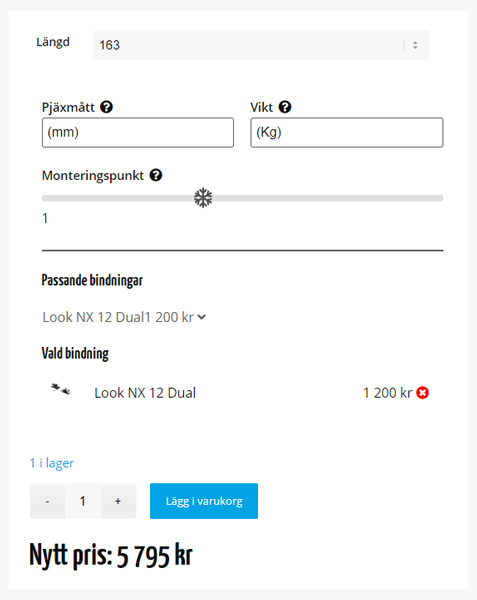The height and width of the screenshot is (600, 477).
Task: Focus the Pjäxmått (mm) input field
Action: tap(138, 132)
